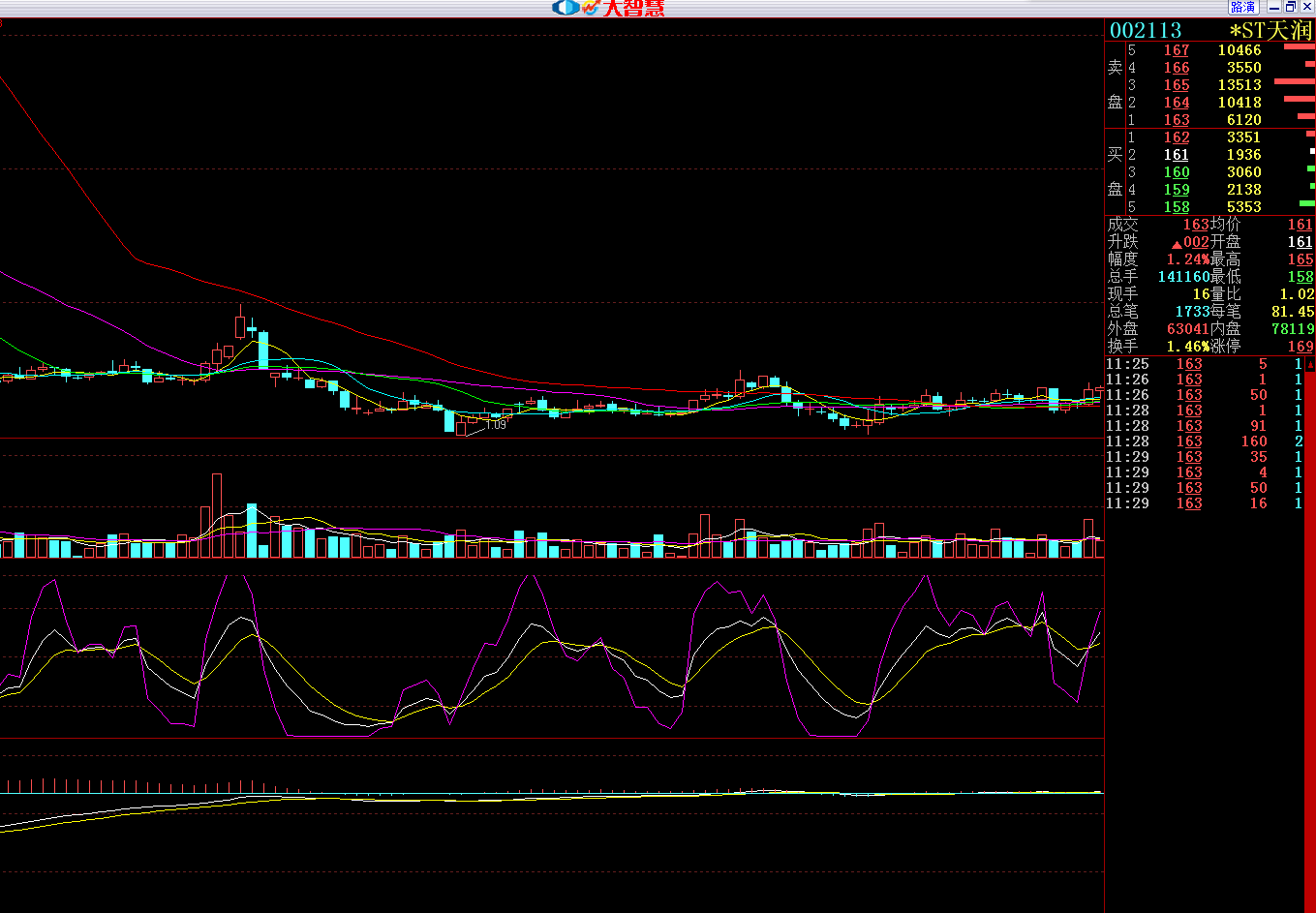
Task: Minimize the 大智慧 window
Action: pyautogui.click(x=1274, y=7)
